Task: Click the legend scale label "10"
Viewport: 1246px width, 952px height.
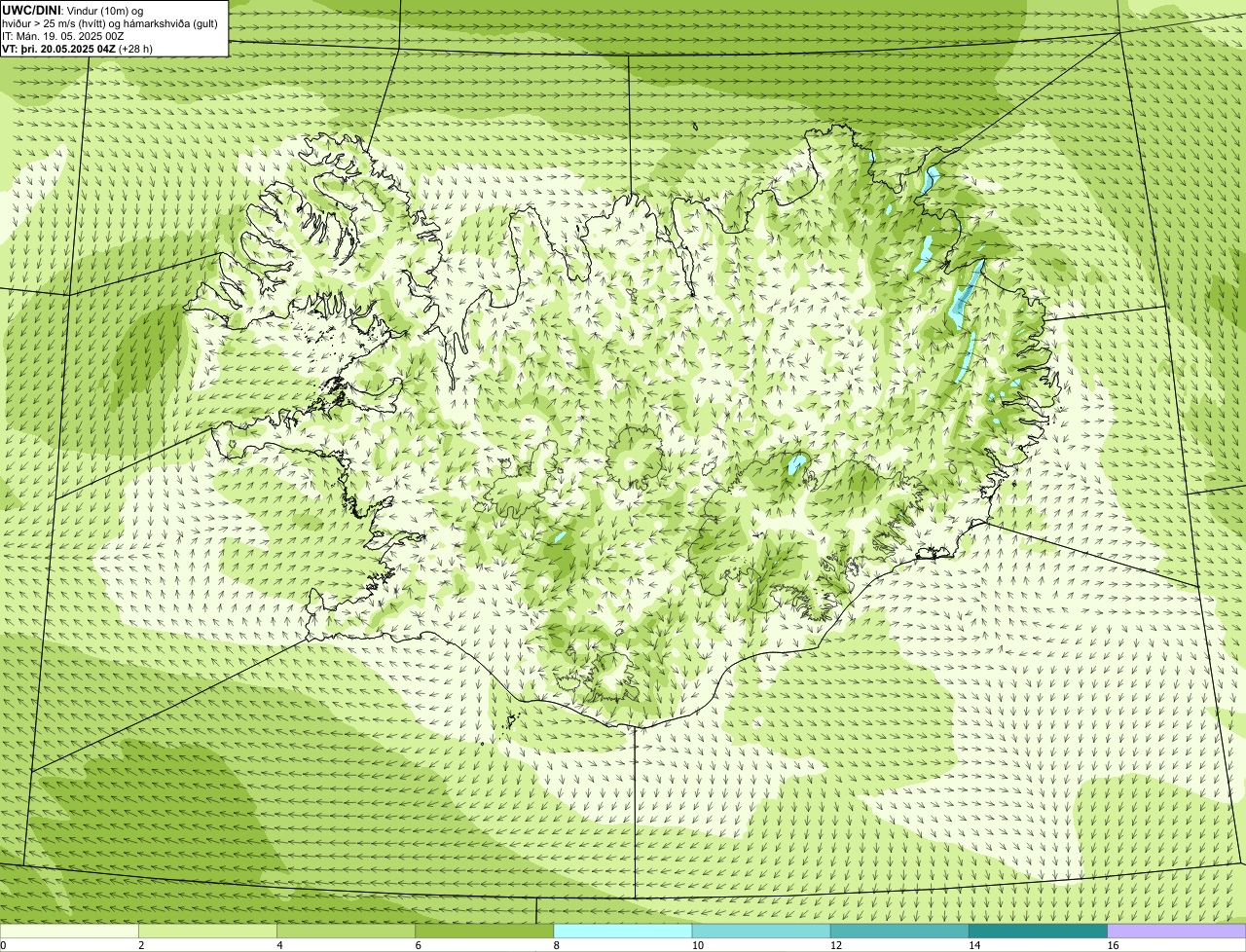Action: click(697, 945)
